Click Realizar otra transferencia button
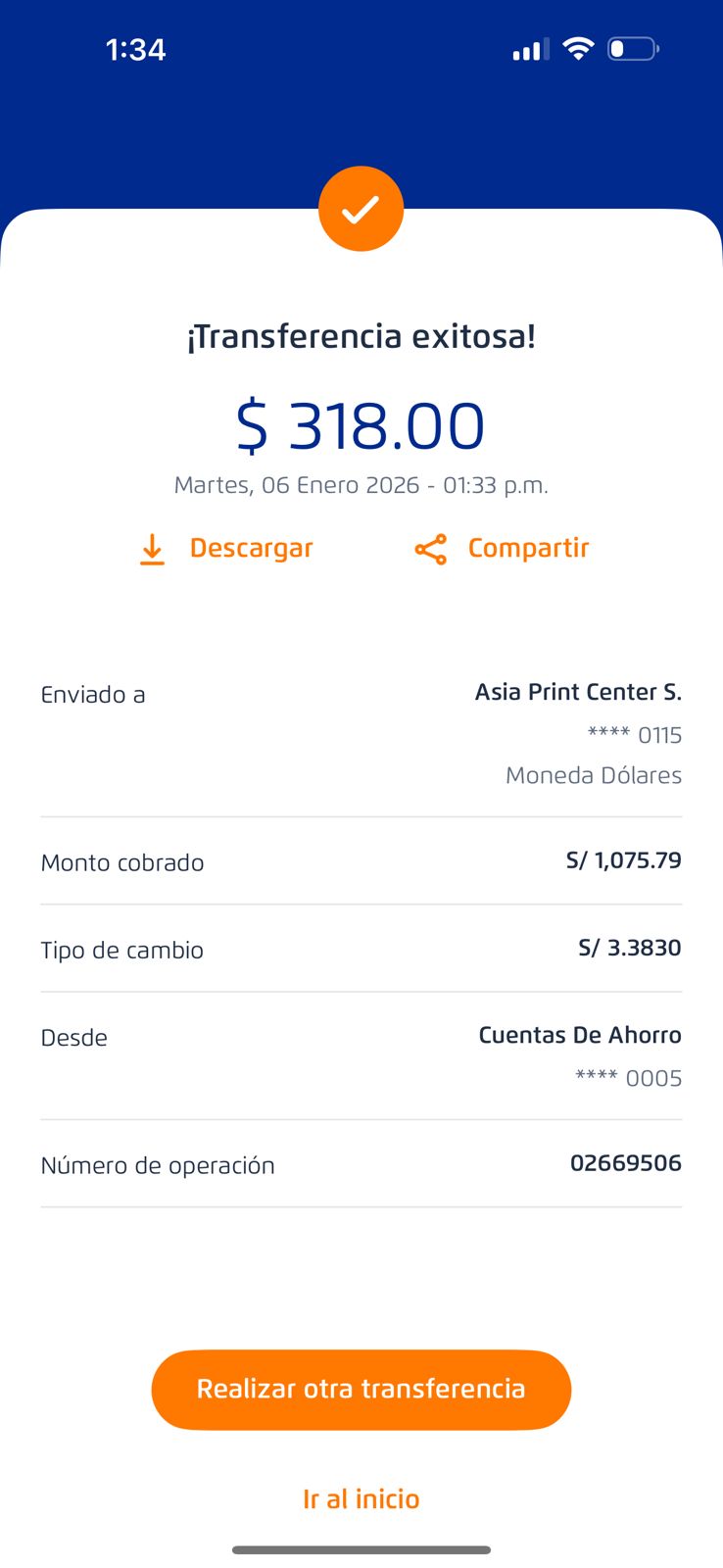The width and height of the screenshot is (723, 1568). click(x=361, y=1389)
